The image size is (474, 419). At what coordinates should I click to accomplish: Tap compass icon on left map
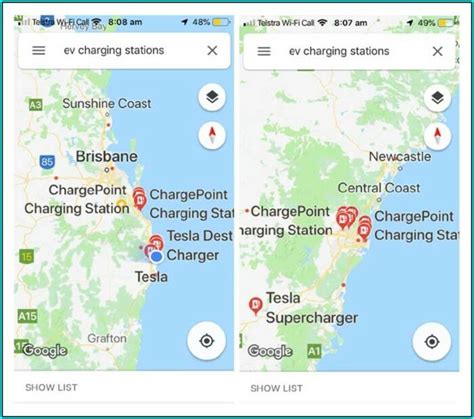pos(212,135)
